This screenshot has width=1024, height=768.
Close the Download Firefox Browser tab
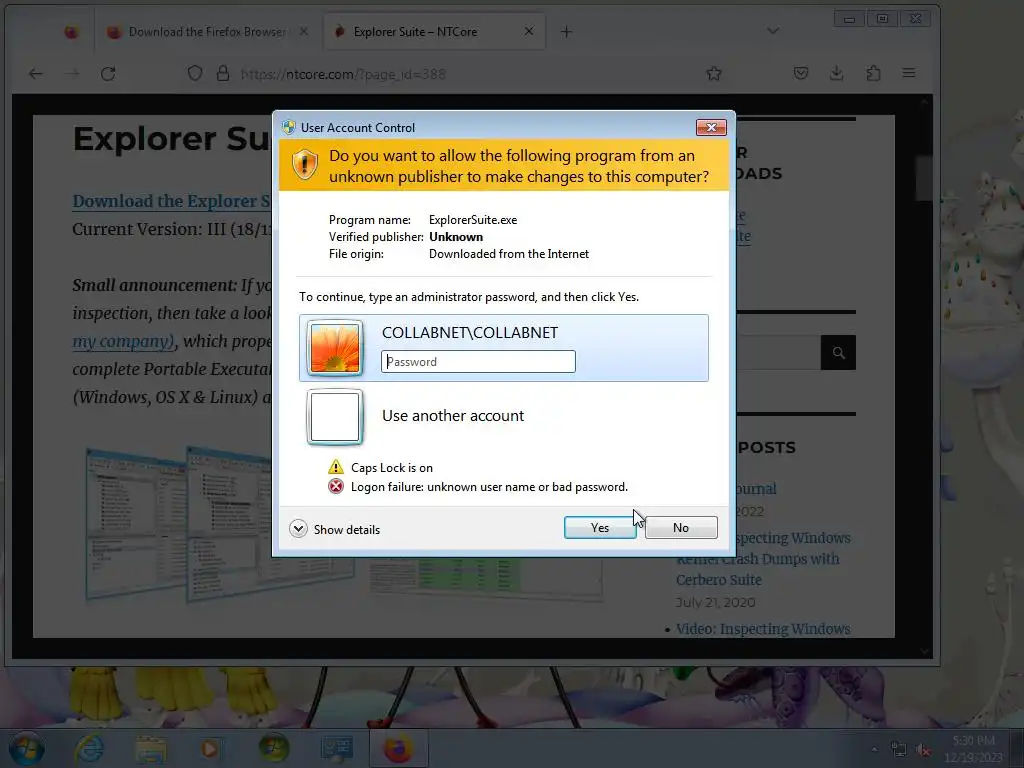click(x=304, y=31)
